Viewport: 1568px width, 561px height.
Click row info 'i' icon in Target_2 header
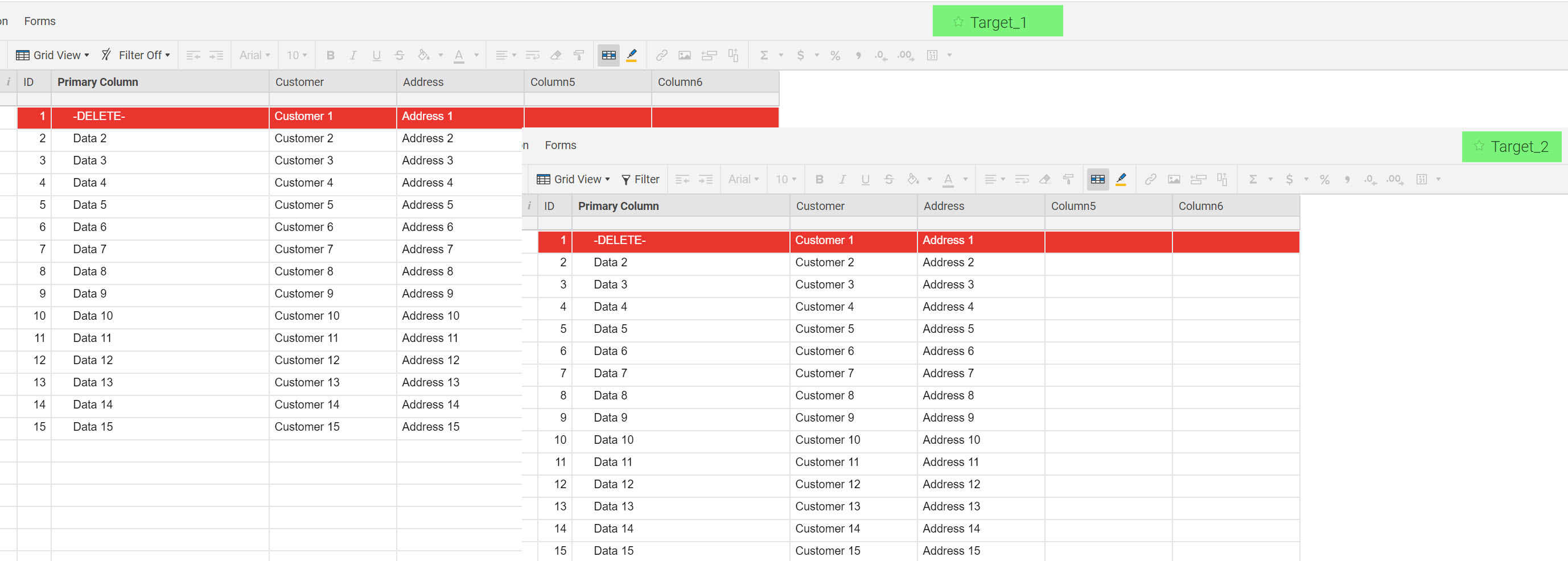pos(529,205)
